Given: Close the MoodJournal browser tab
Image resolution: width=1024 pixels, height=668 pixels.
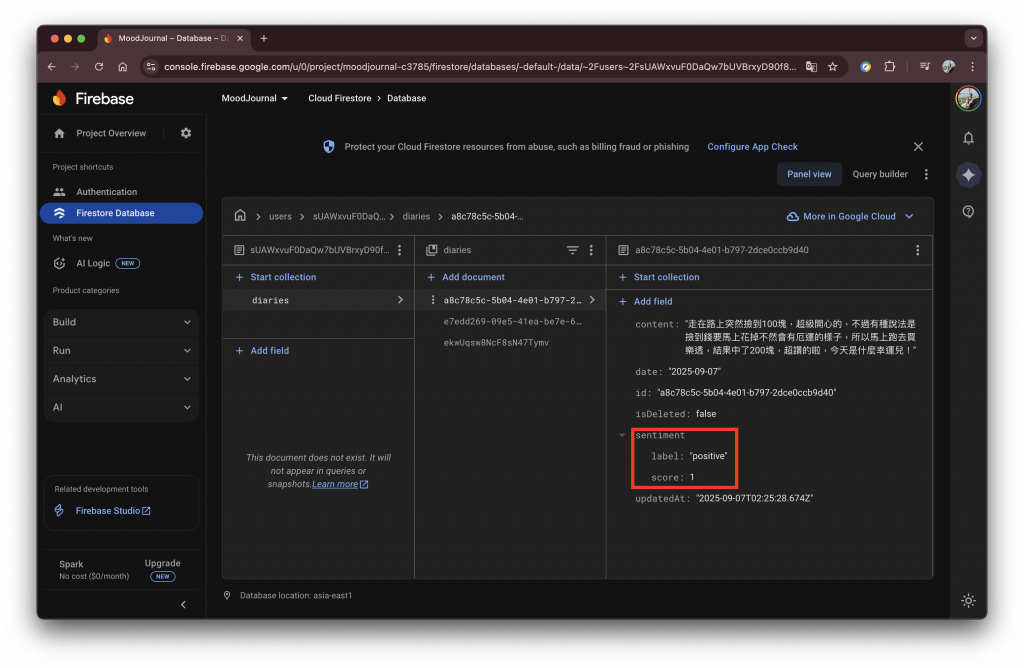Looking at the screenshot, I should (x=240, y=39).
